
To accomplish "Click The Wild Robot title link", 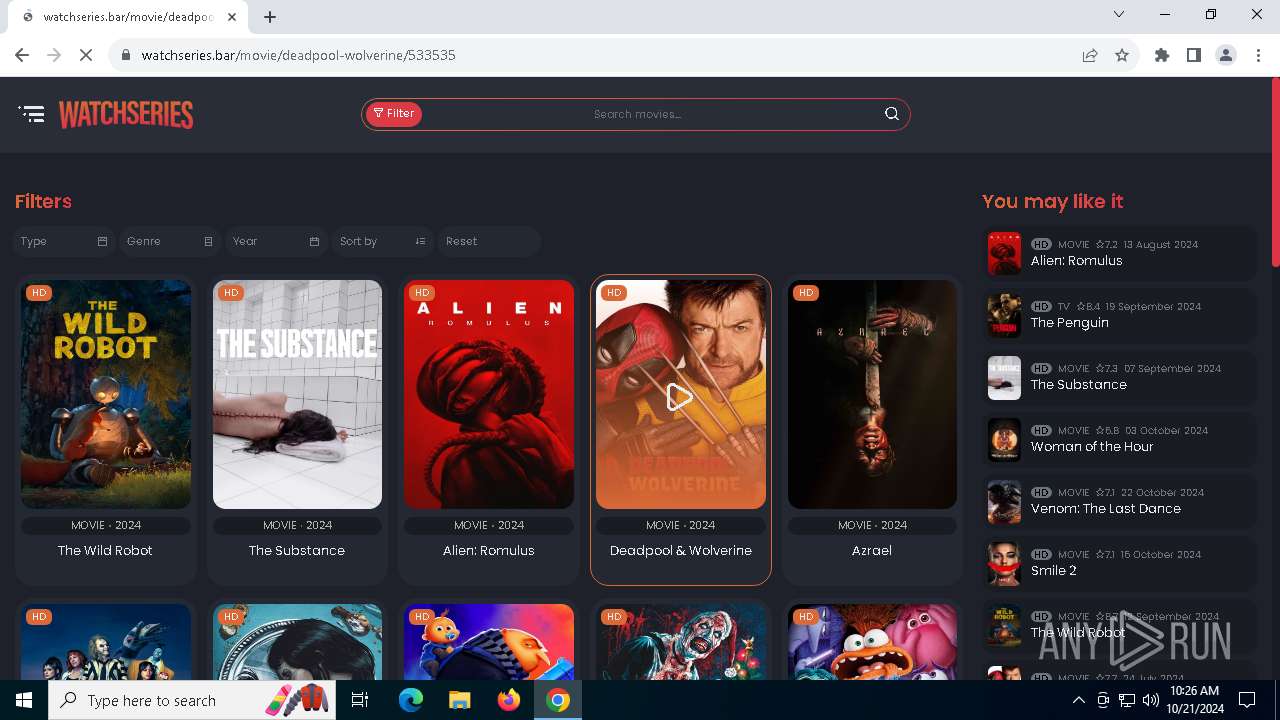I will tap(105, 550).
